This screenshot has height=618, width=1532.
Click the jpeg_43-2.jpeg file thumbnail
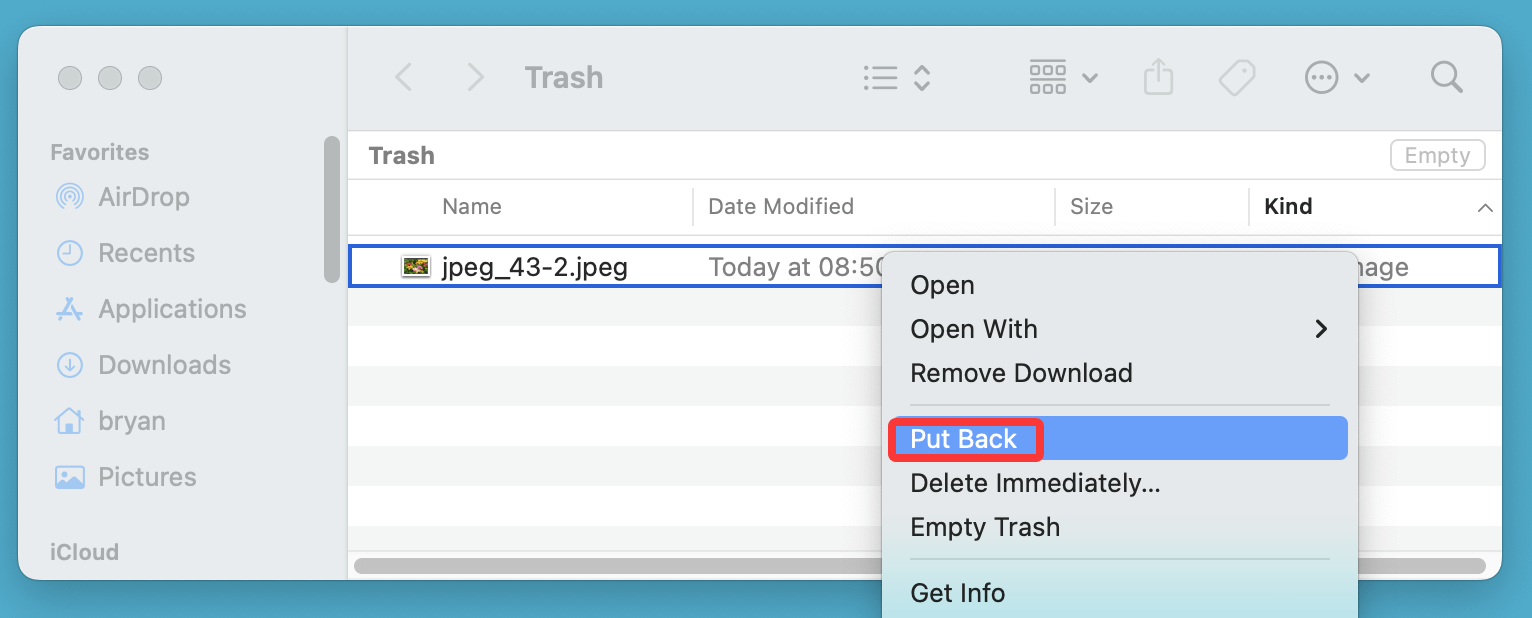(416, 266)
